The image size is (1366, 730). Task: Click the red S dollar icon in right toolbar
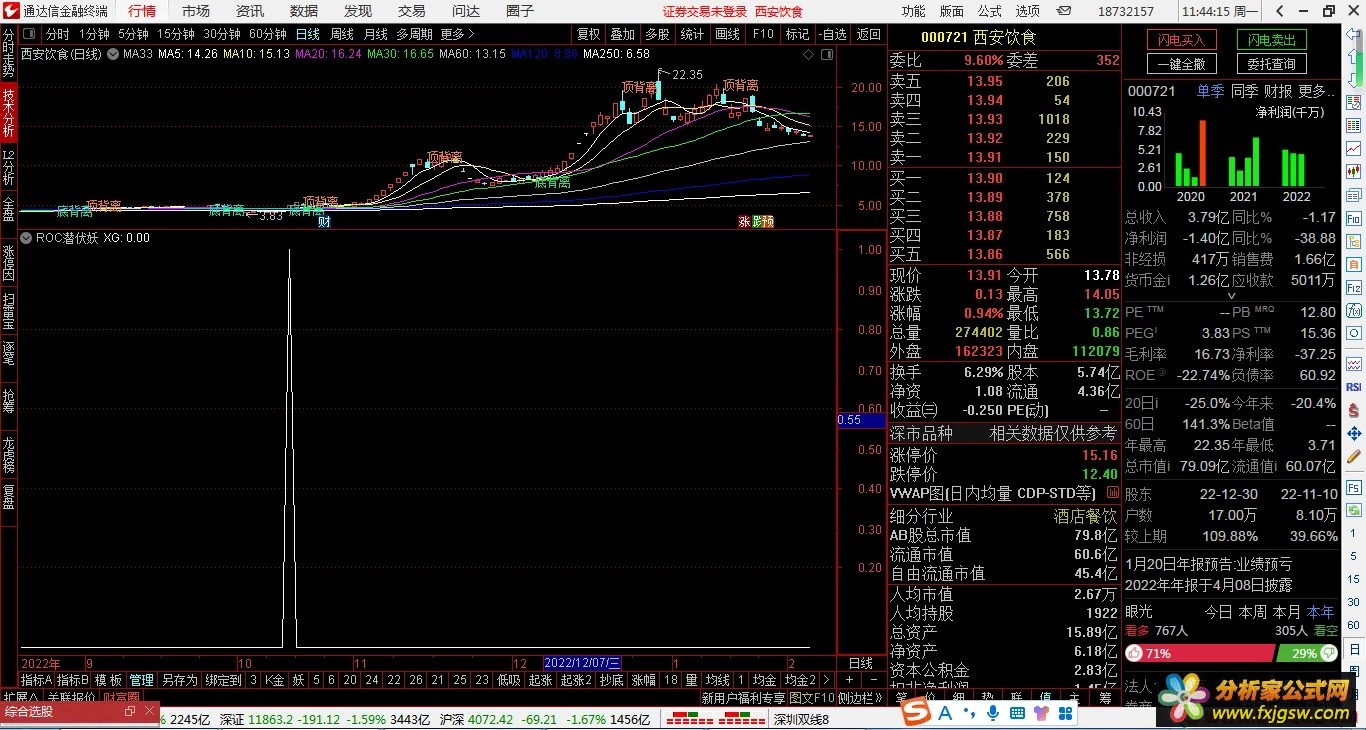(x=1354, y=410)
